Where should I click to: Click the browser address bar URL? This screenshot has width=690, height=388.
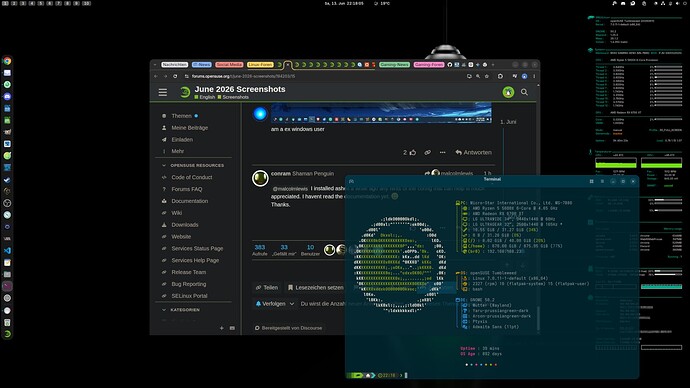point(243,76)
